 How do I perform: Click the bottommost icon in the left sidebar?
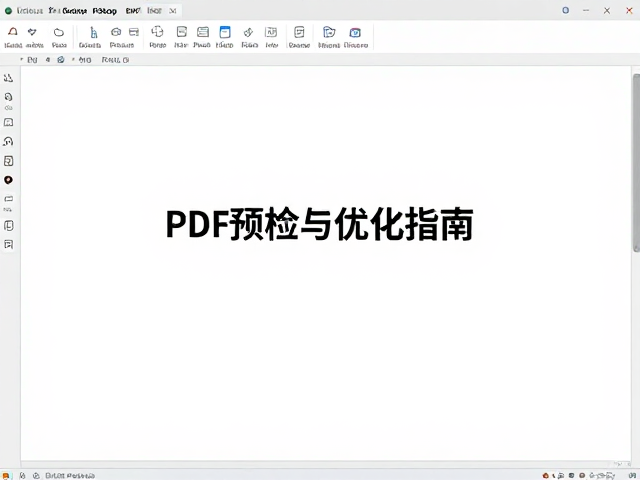pos(8,244)
